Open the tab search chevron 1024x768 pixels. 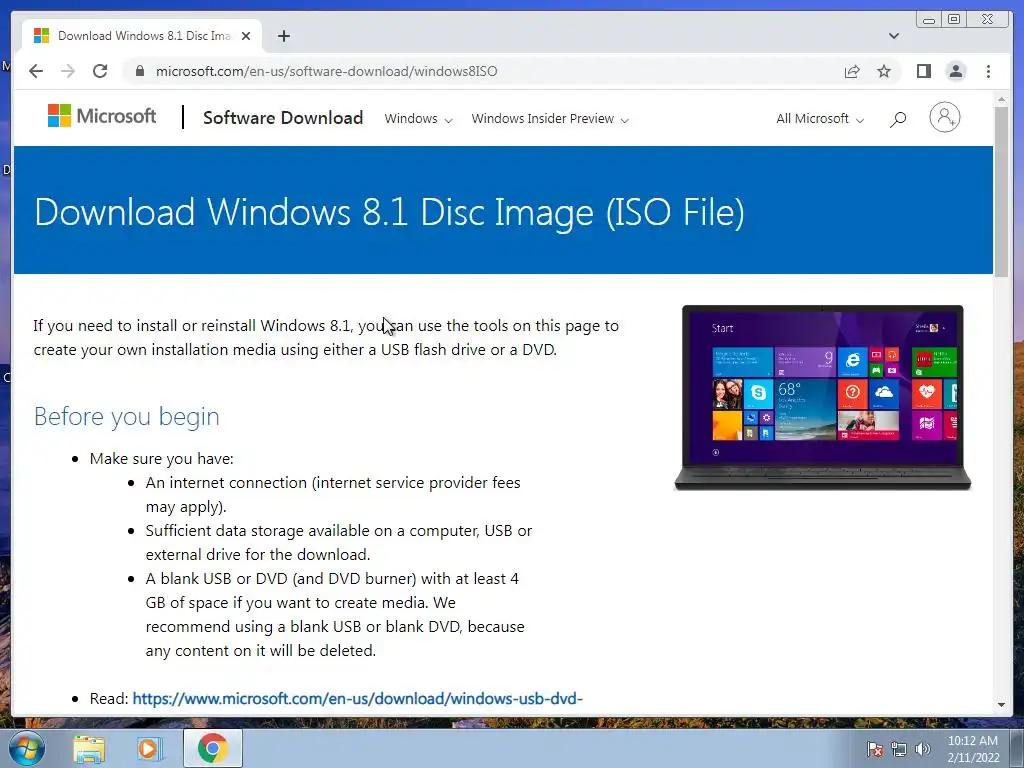(x=893, y=36)
